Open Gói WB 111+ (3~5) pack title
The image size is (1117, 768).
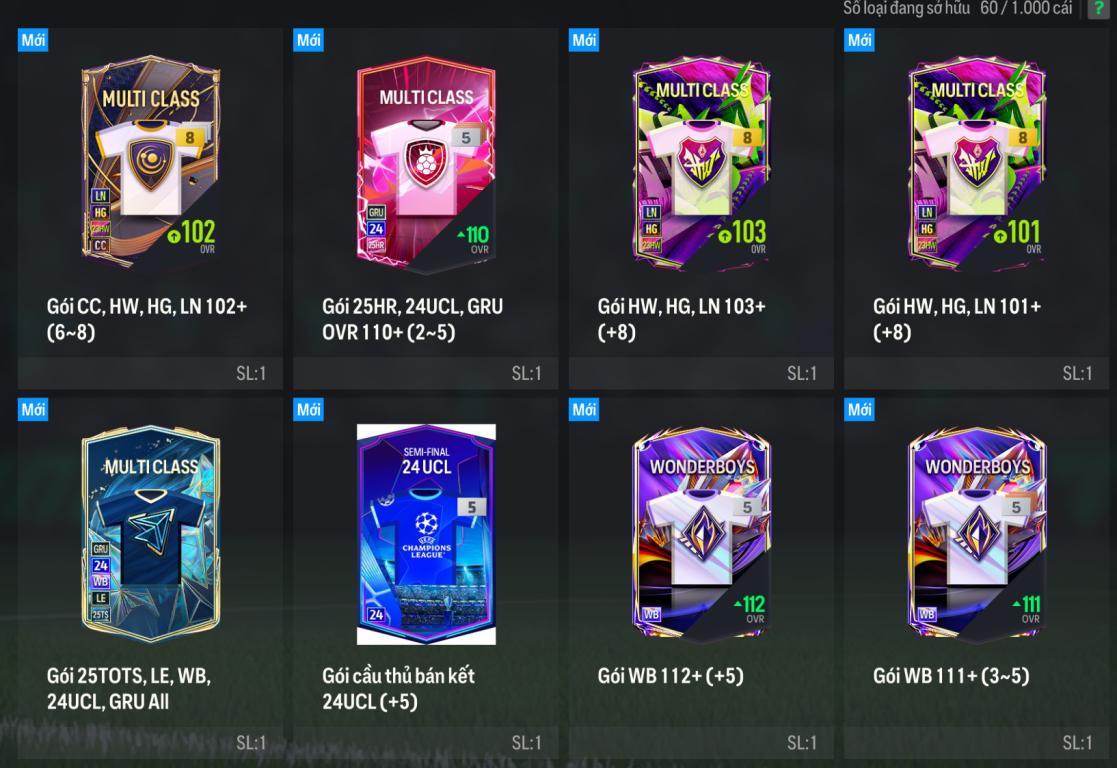click(951, 675)
